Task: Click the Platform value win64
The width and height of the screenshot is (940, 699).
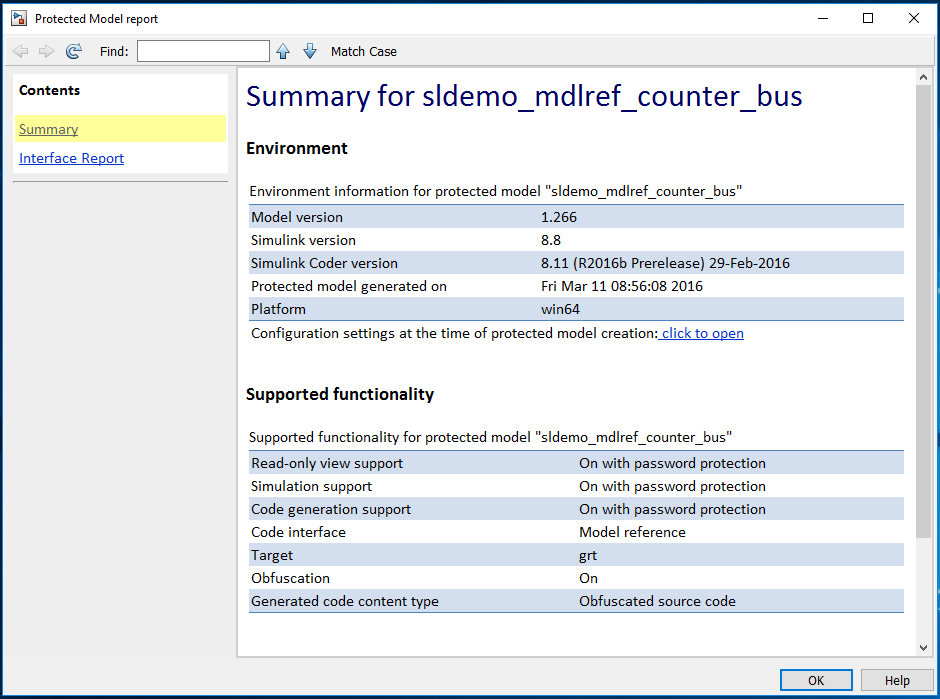Action: click(x=560, y=309)
